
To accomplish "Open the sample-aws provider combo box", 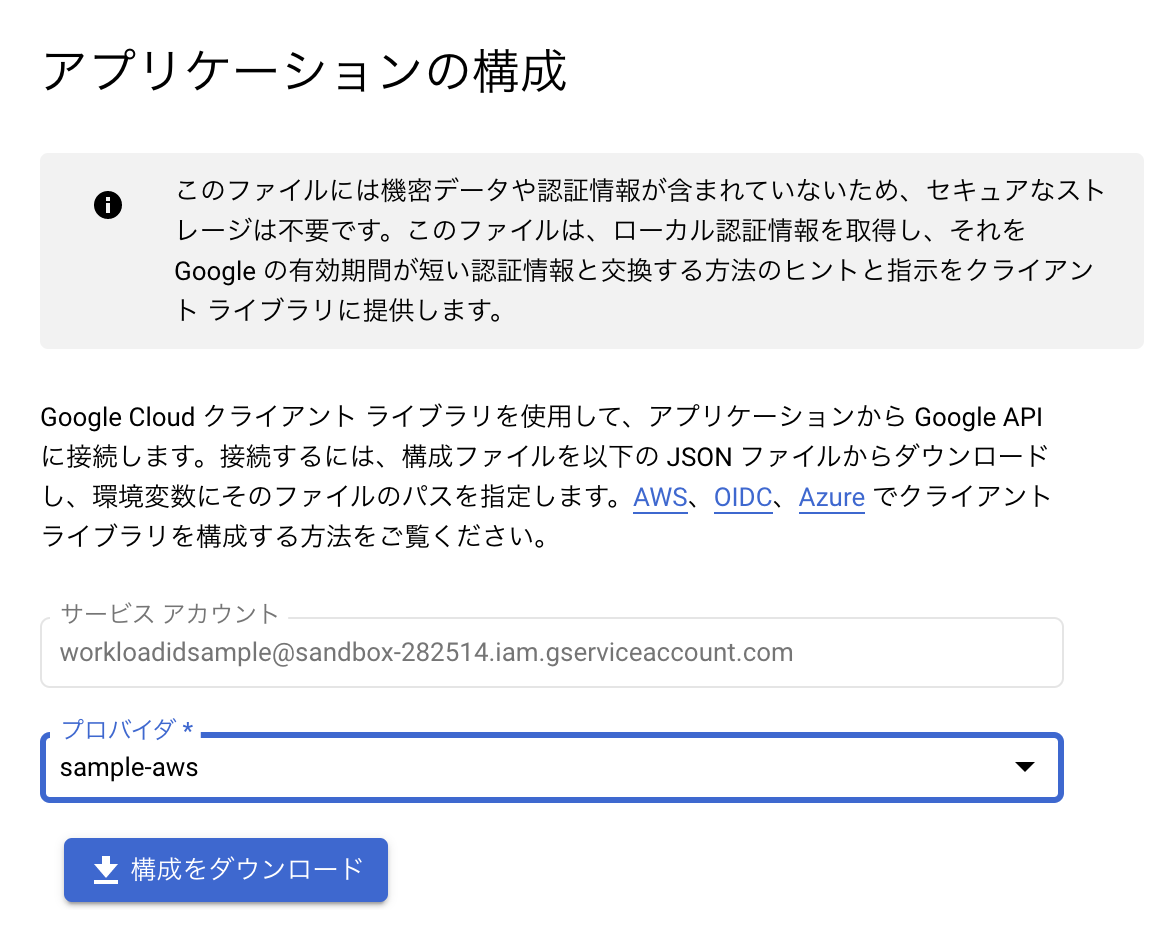I will [550, 767].
